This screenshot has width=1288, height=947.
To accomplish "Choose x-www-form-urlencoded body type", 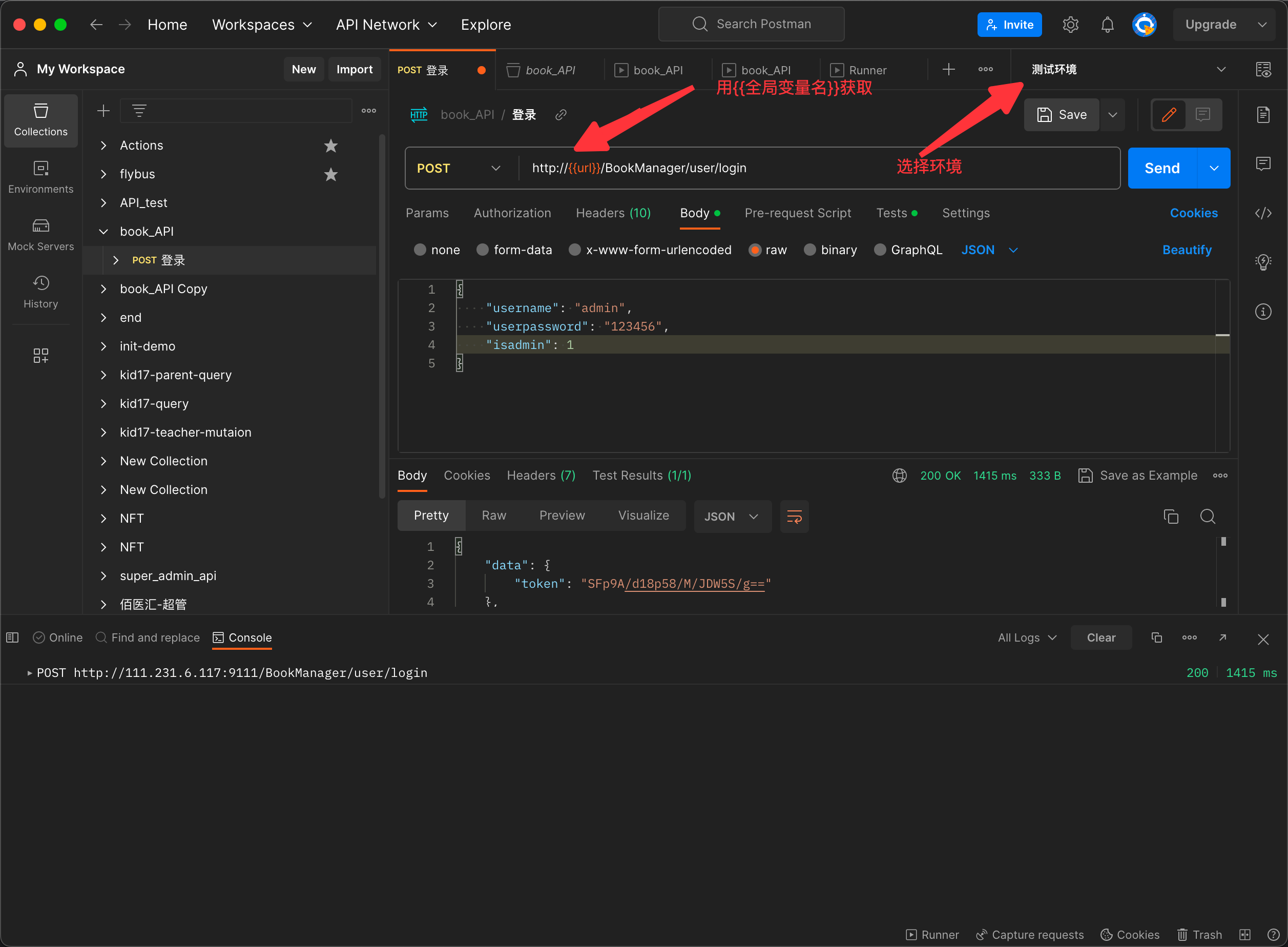I will (575, 250).
